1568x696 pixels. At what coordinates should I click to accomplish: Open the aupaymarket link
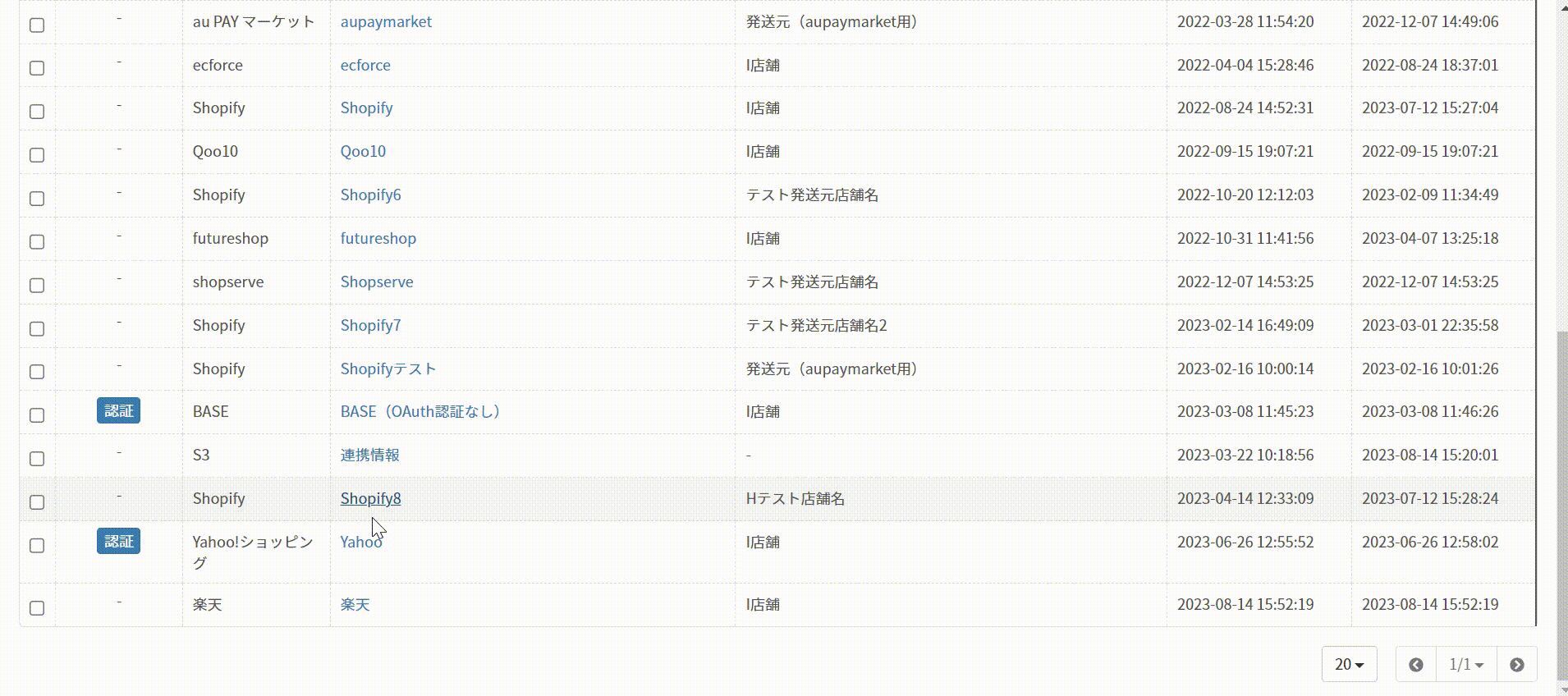click(386, 22)
